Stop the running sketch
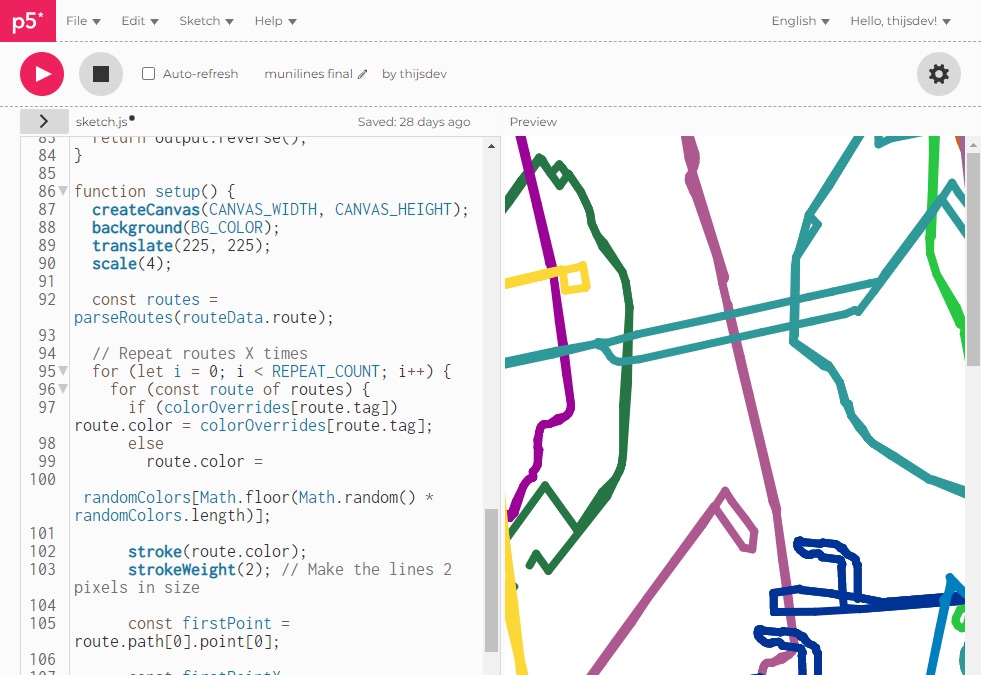 (x=101, y=74)
